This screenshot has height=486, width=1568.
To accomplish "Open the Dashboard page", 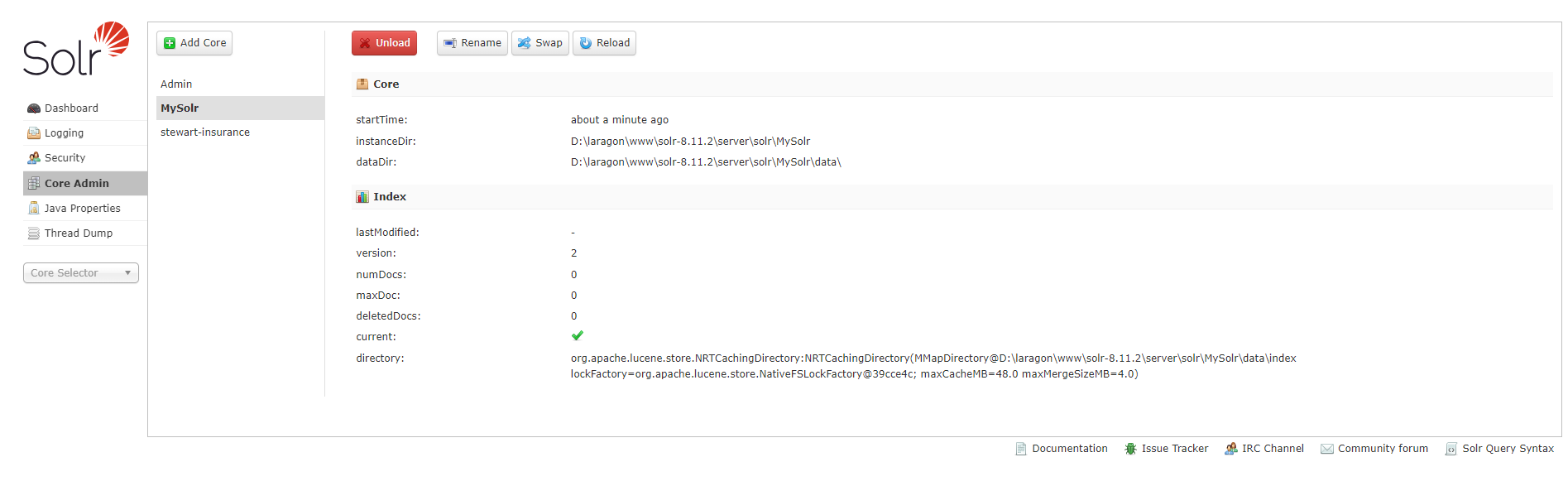I will (x=71, y=108).
